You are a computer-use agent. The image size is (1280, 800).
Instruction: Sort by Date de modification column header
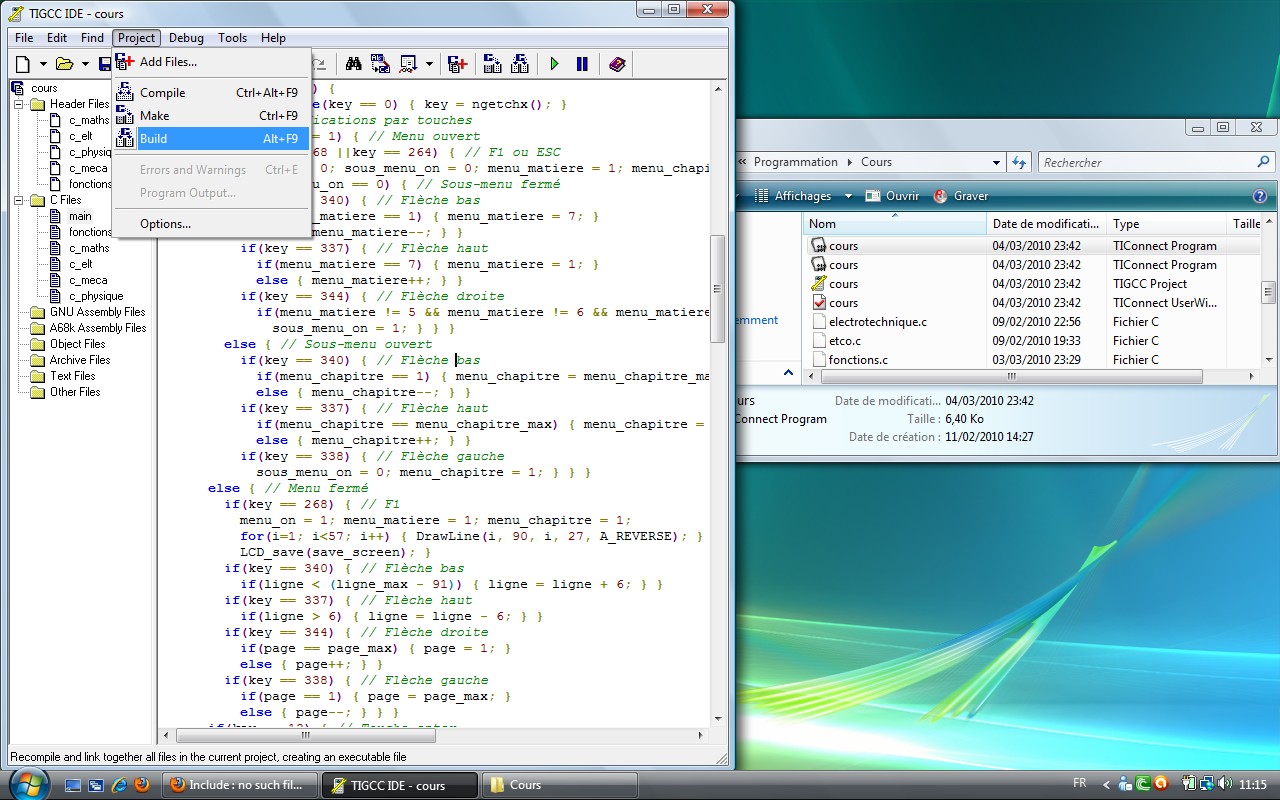click(x=1047, y=224)
